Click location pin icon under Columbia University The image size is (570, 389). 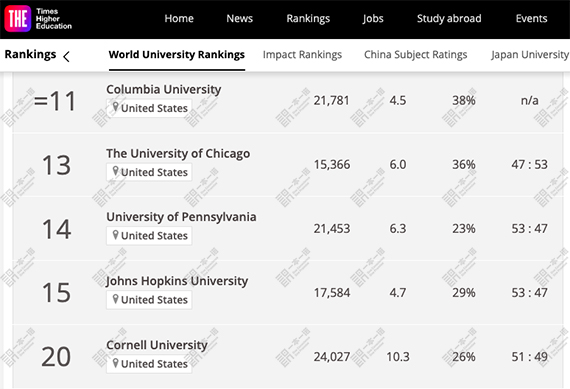pos(116,107)
